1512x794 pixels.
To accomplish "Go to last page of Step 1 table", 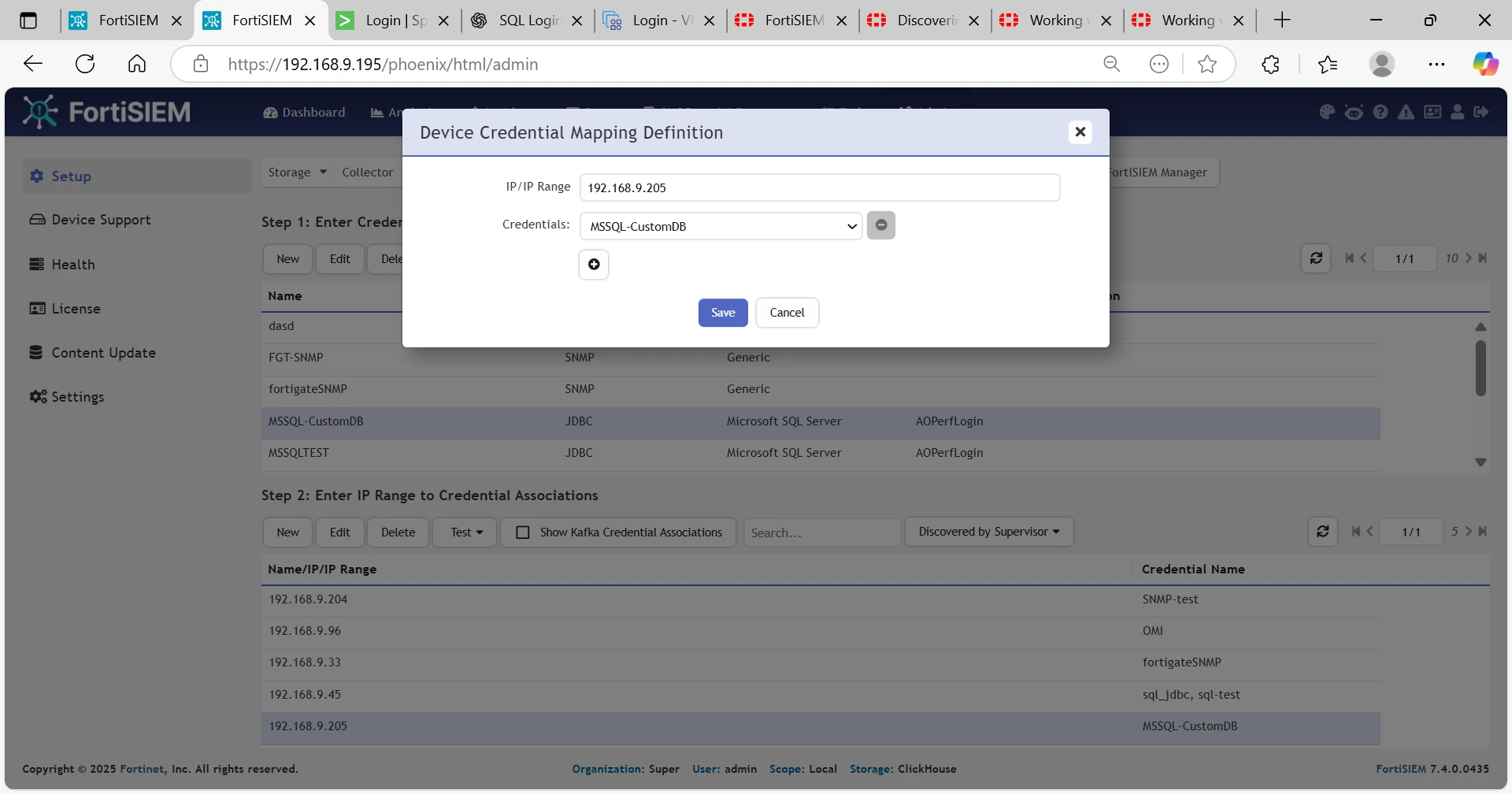I will [1483, 258].
